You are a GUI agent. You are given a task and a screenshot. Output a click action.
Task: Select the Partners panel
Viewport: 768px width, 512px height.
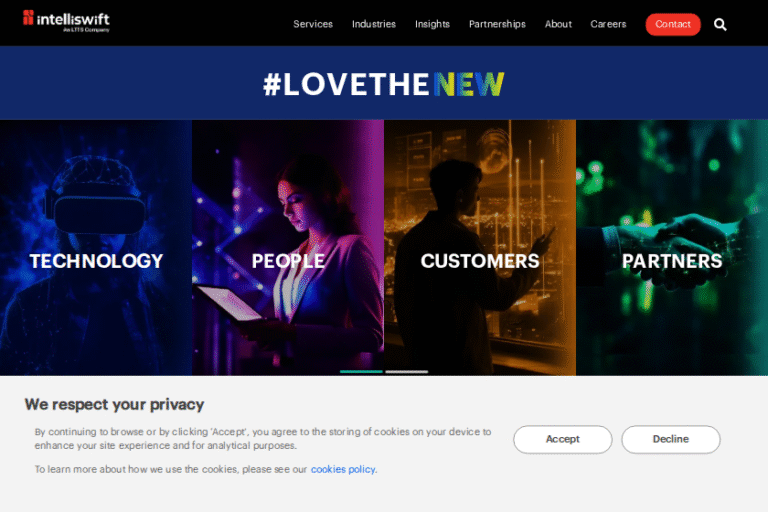pos(672,247)
